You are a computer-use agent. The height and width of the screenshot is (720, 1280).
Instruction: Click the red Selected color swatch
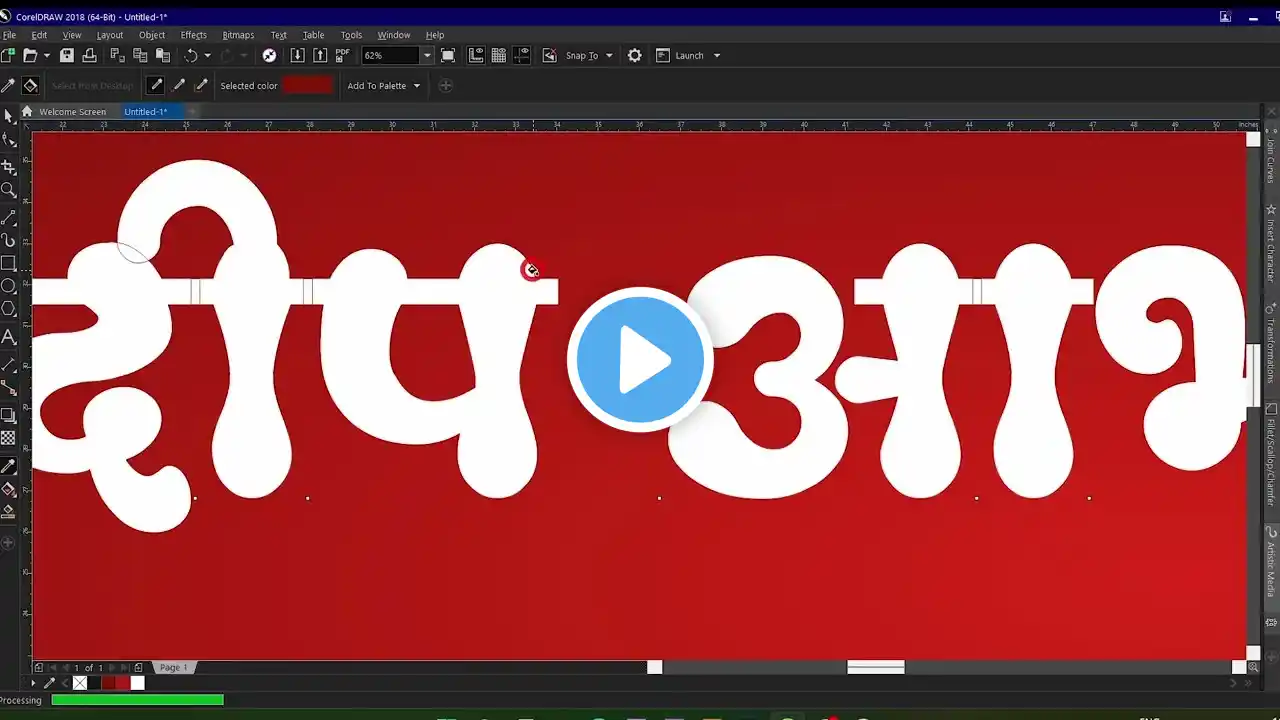click(307, 85)
